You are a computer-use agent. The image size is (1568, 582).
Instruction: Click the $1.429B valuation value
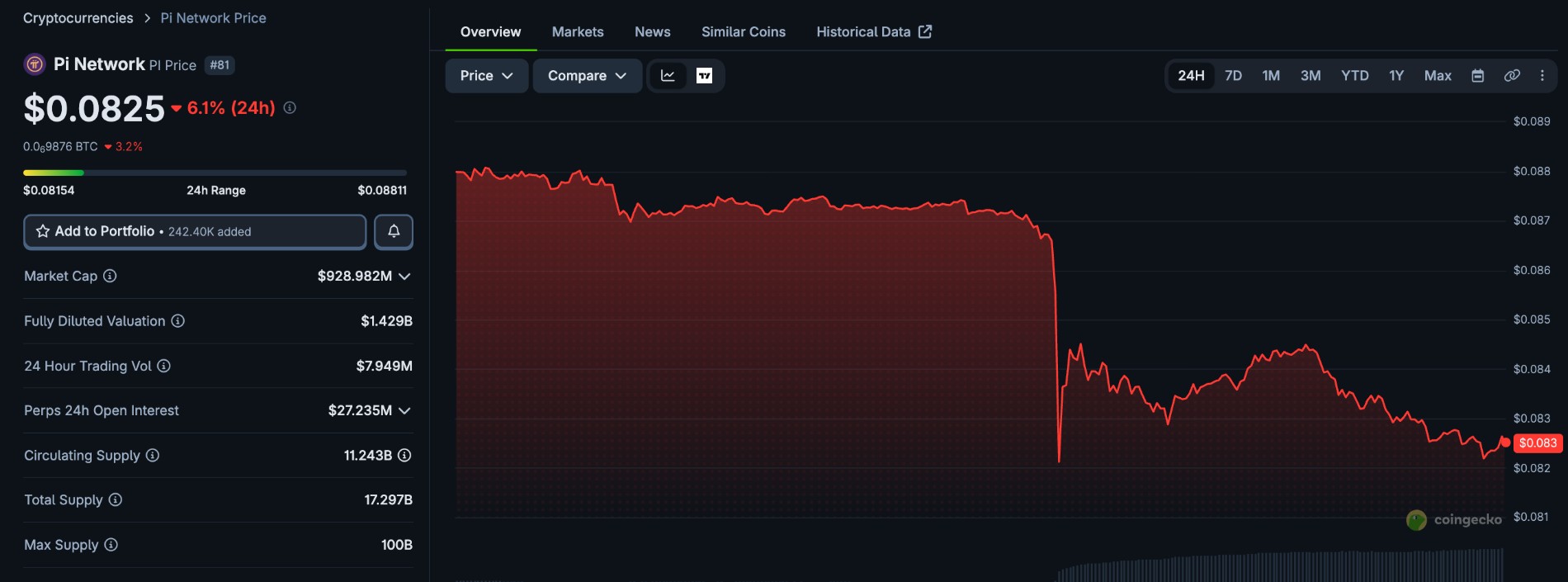click(386, 321)
